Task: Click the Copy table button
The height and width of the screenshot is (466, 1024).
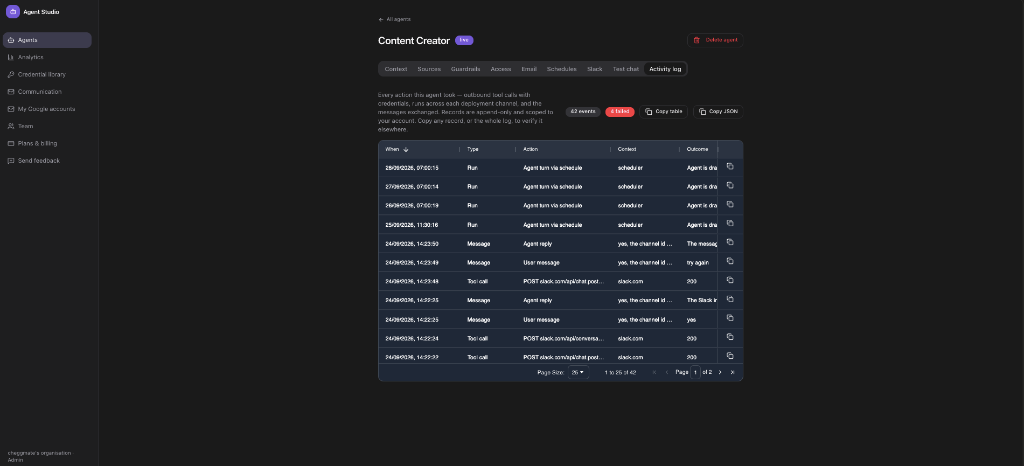Action: (664, 112)
